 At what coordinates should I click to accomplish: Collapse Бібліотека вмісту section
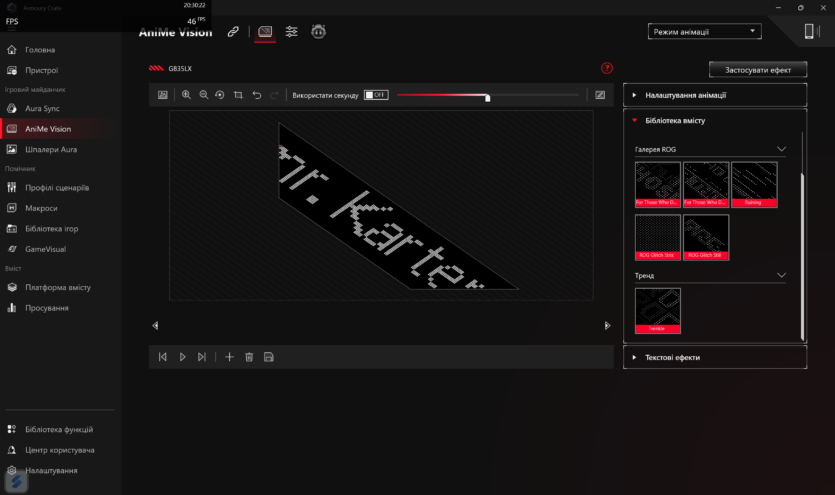click(715, 121)
